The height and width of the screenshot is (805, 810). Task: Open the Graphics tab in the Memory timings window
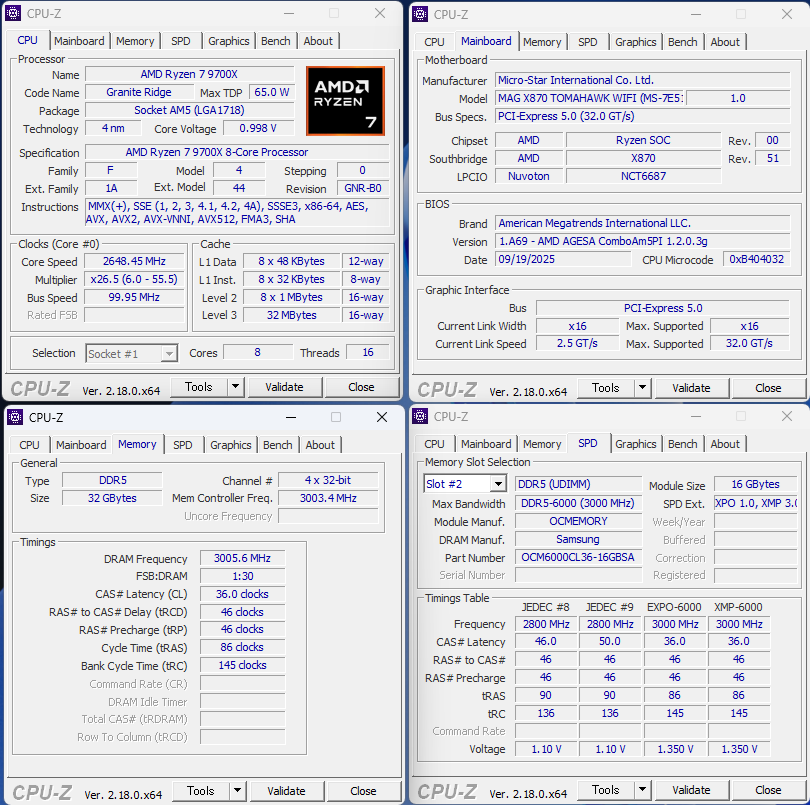pos(231,445)
